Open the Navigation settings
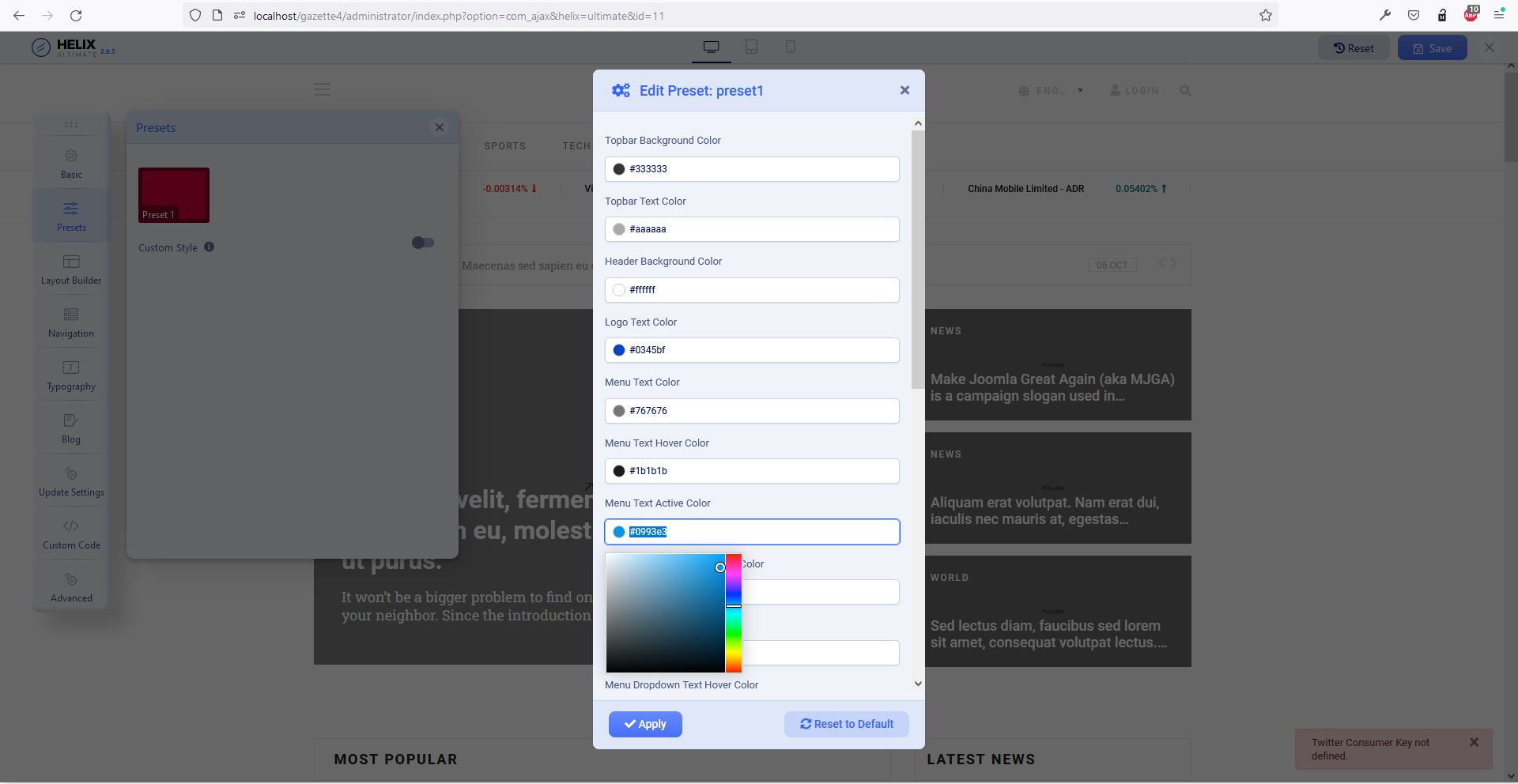The width and height of the screenshot is (1518, 784). (x=71, y=322)
